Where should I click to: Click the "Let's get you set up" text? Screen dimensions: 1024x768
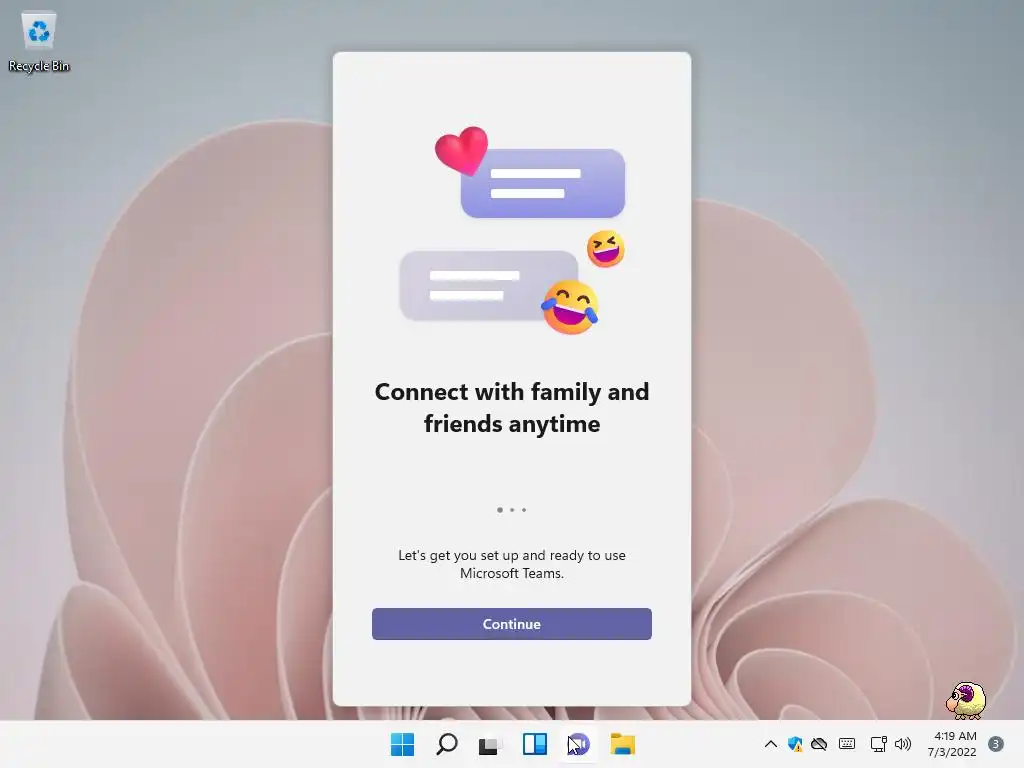[x=511, y=564]
